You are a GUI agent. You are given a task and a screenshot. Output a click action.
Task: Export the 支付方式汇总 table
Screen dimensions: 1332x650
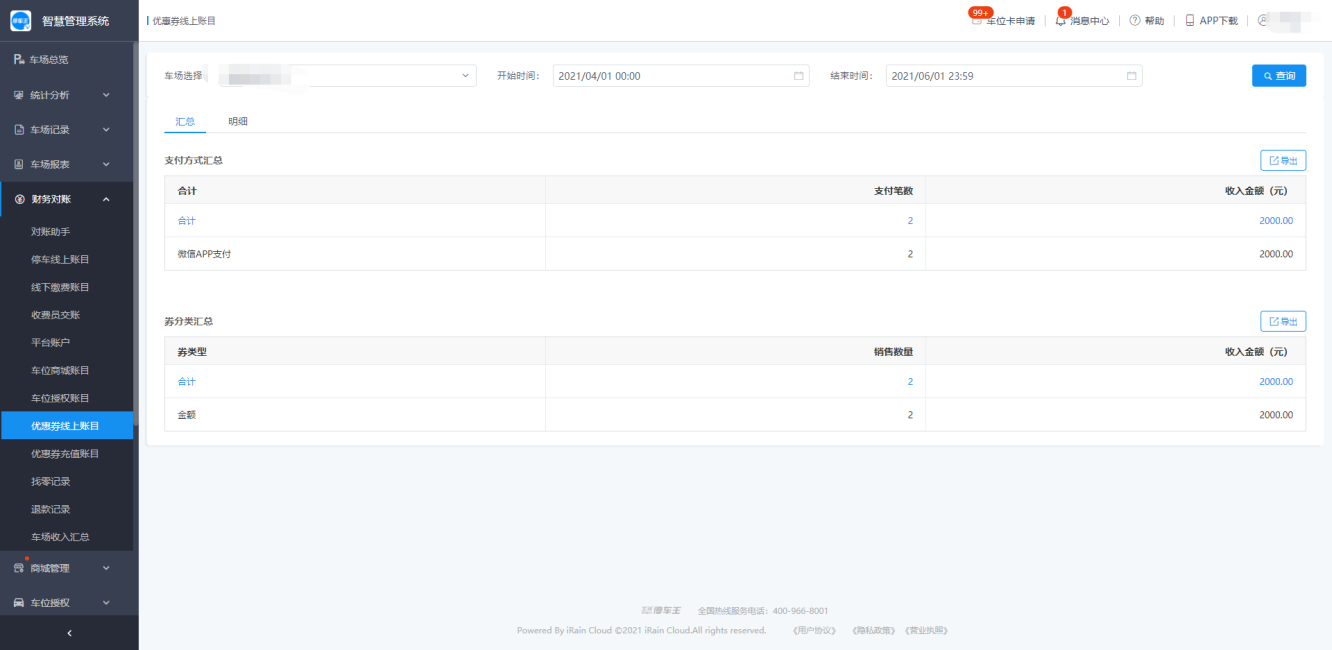[1283, 160]
